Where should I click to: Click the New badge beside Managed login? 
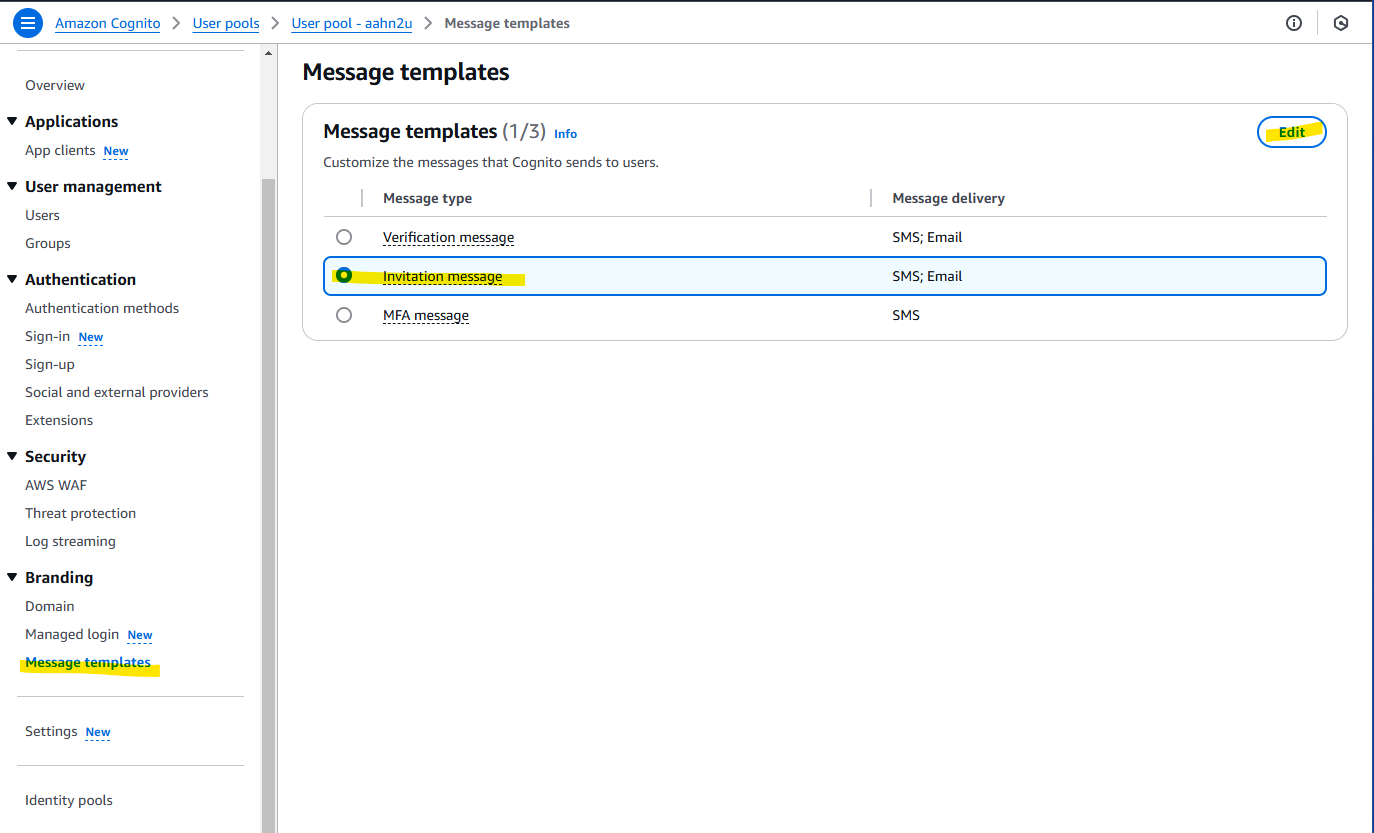(x=140, y=636)
